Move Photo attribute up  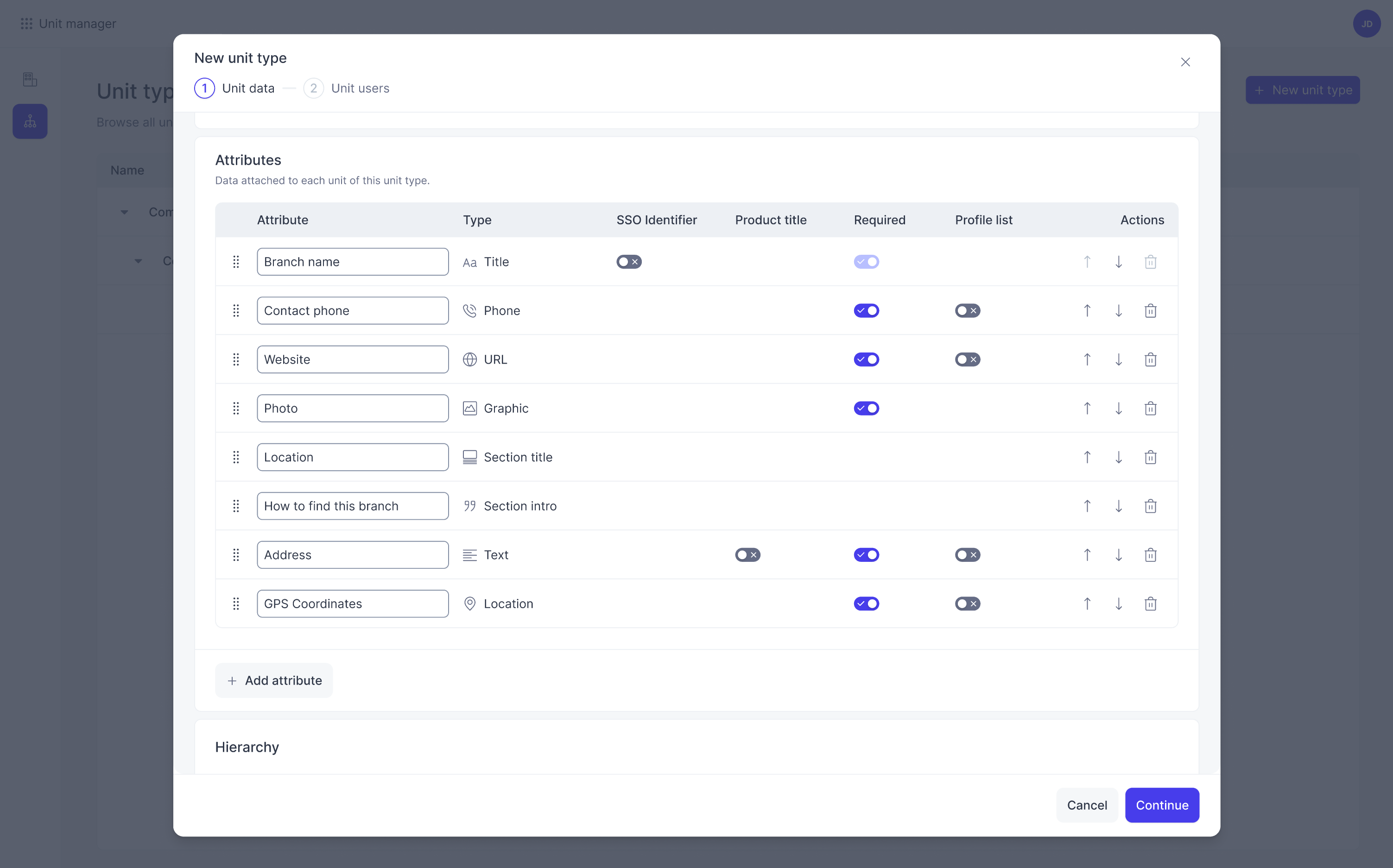coord(1087,408)
